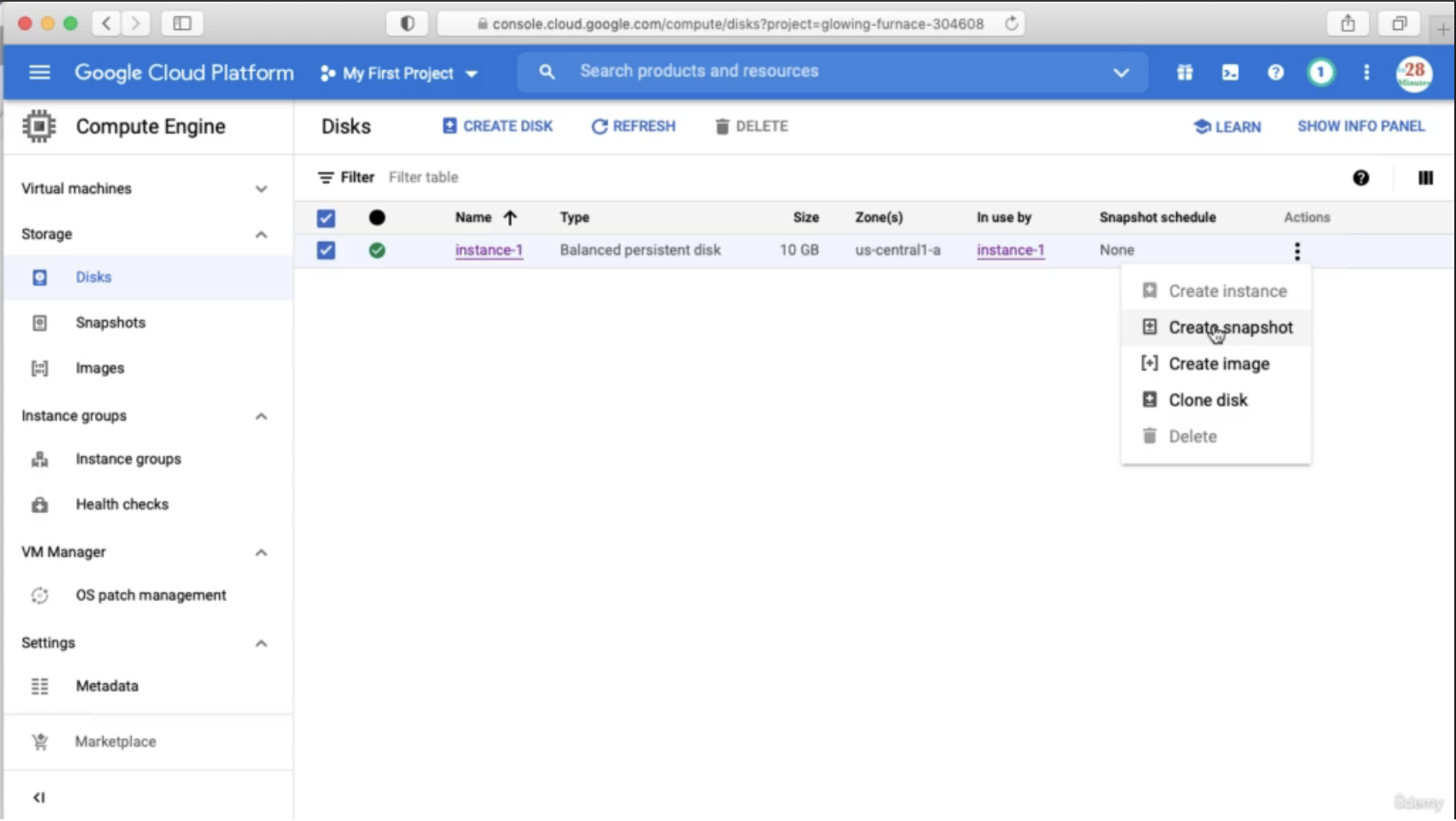The width and height of the screenshot is (1456, 821).
Task: Click the Filter icon above the table
Action: click(326, 178)
